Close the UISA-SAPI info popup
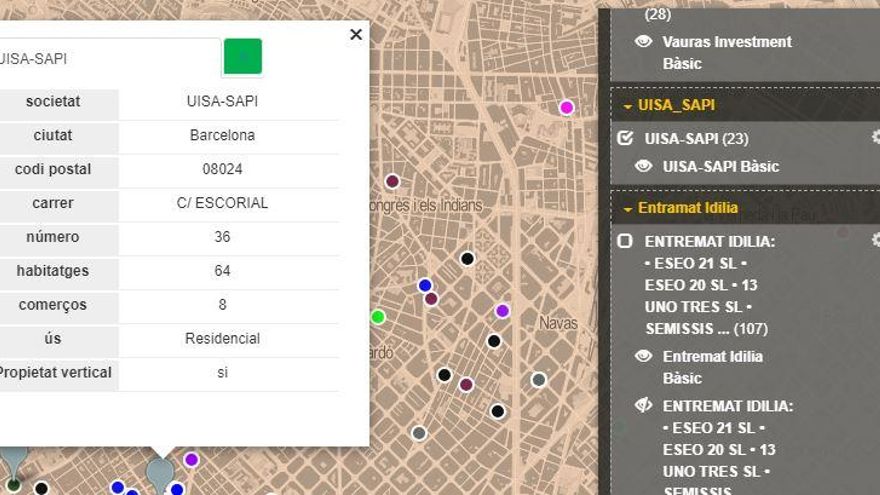This screenshot has height=495, width=880. tap(355, 35)
